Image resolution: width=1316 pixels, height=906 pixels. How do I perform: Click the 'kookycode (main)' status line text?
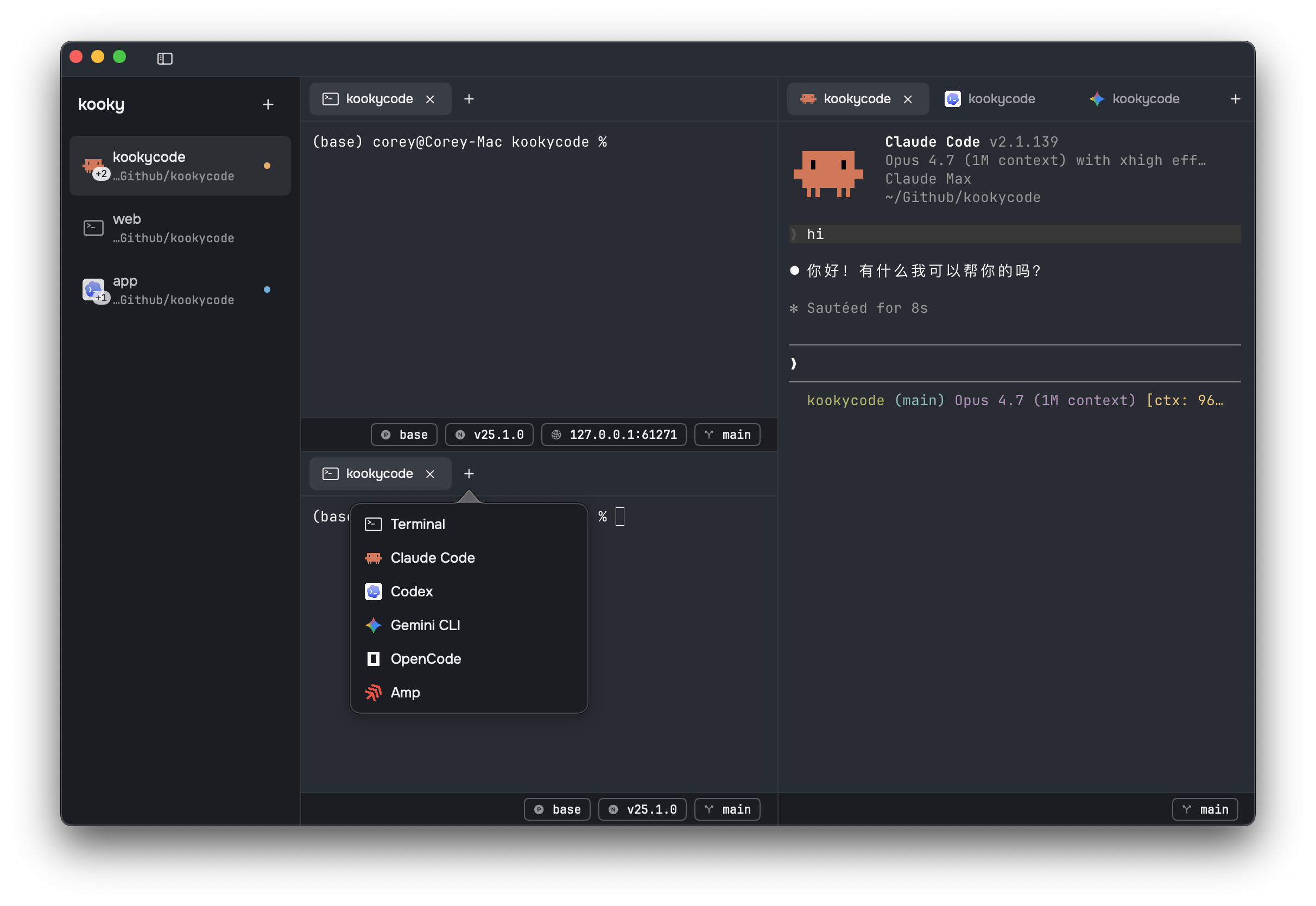[875, 401]
